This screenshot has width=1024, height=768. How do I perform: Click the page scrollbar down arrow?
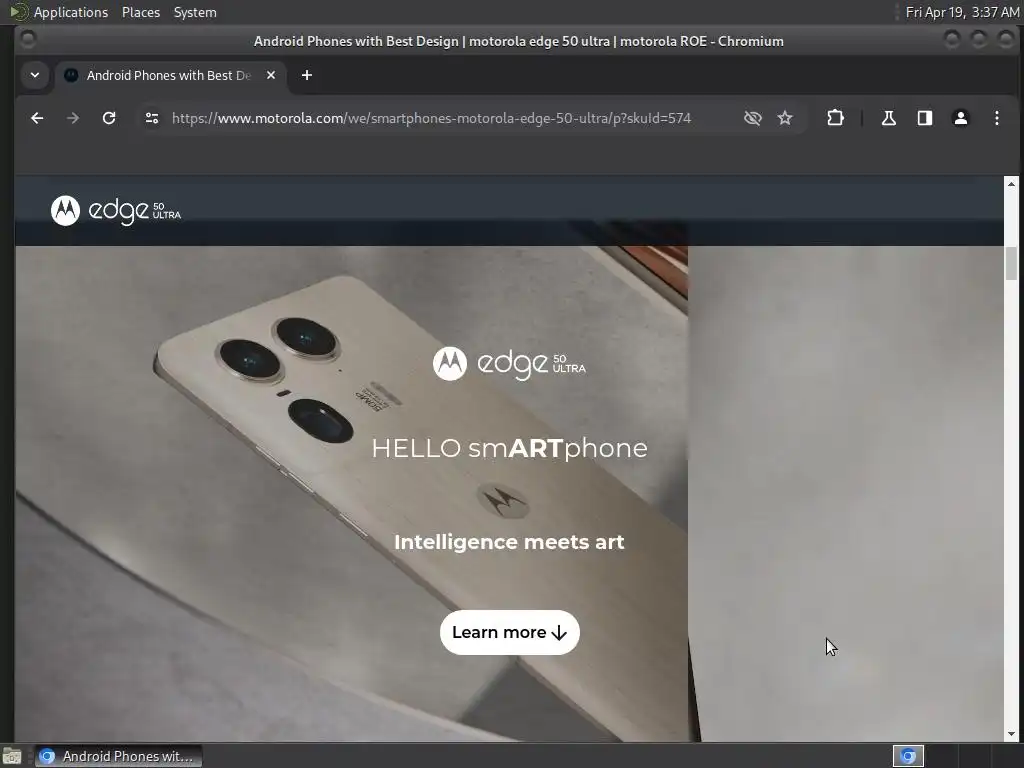1012,734
